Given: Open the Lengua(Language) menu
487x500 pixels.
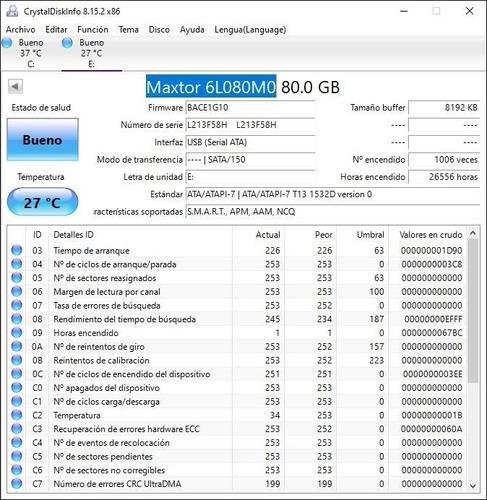Looking at the screenshot, I should (x=250, y=30).
